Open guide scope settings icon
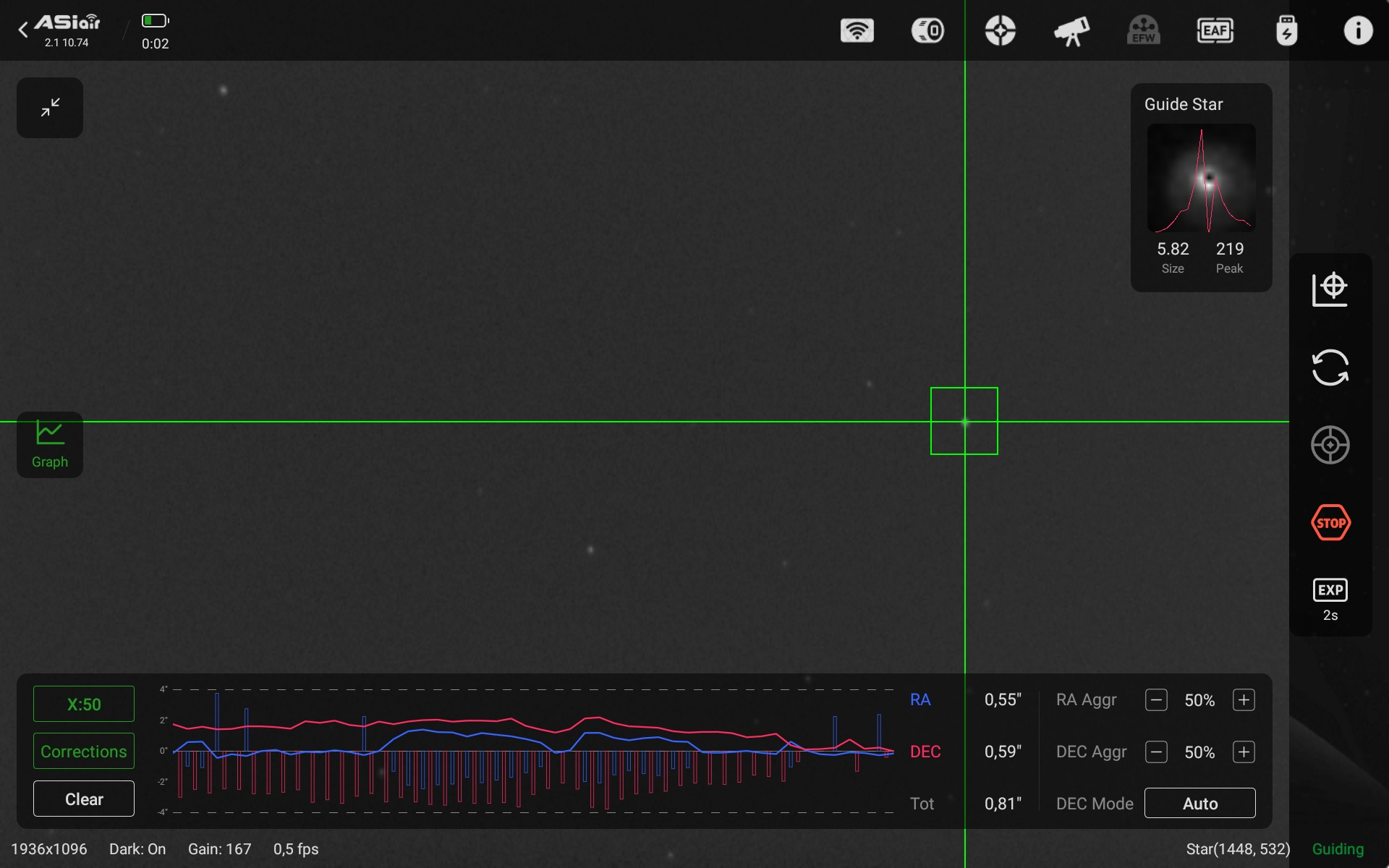Image resolution: width=1389 pixels, height=868 pixels. click(1000, 30)
